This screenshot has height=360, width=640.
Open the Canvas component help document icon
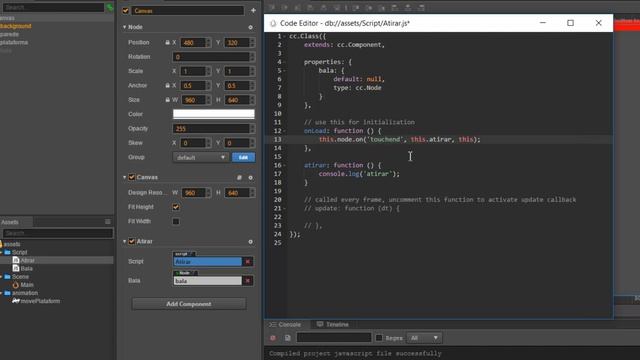coord(240,178)
